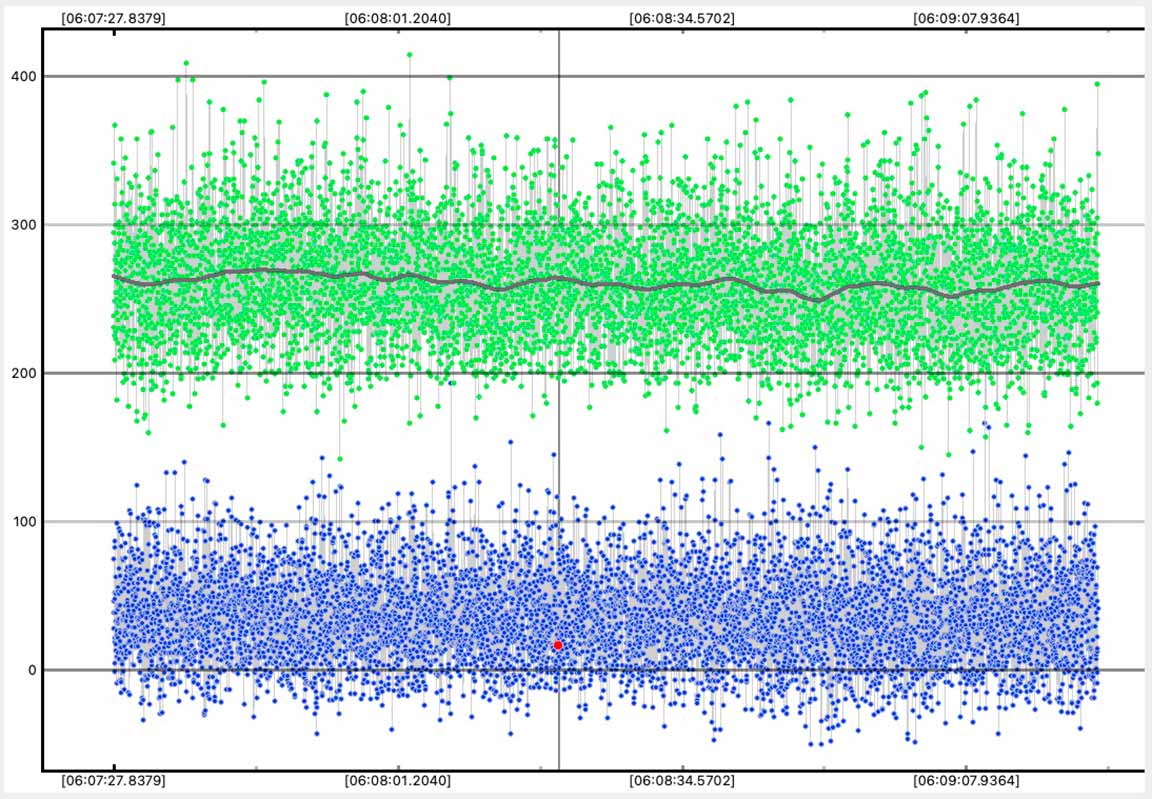Viewport: 1152px width, 799px height.
Task: Click top timestamp label 06:09:07.9364
Action: pyautogui.click(x=967, y=18)
